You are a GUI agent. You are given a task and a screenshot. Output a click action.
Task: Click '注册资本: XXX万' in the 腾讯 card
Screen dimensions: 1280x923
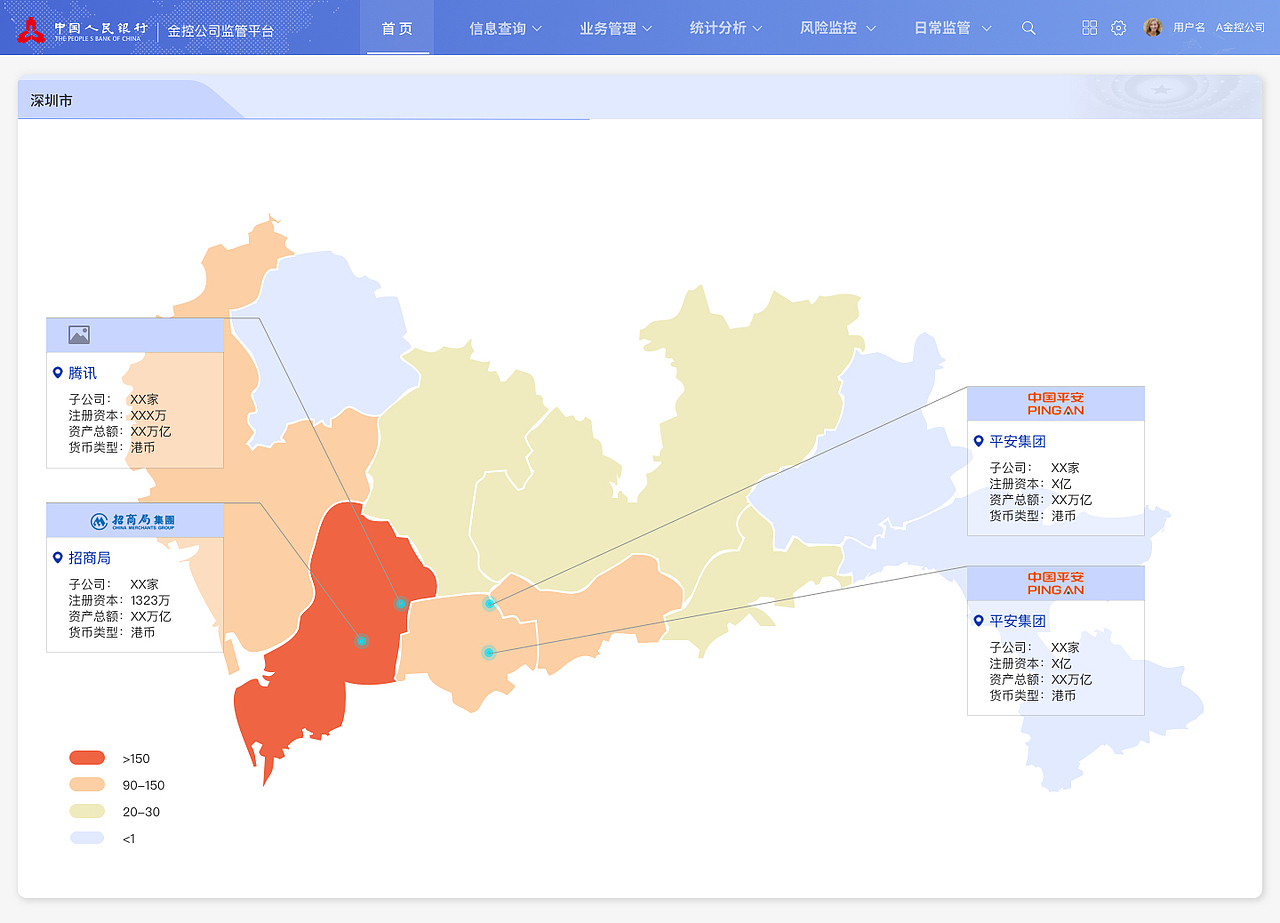pyautogui.click(x=118, y=415)
